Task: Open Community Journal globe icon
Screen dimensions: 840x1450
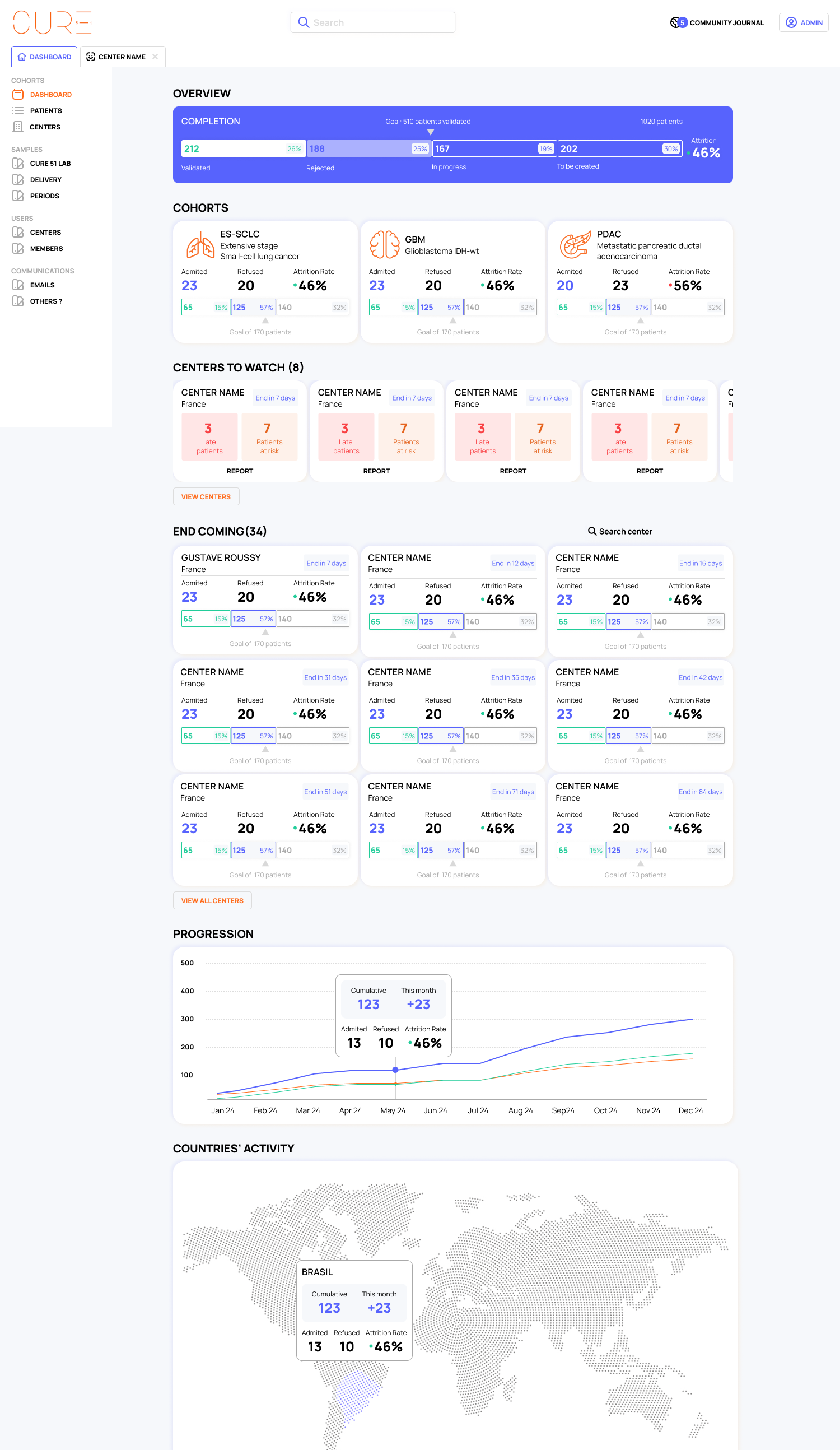Action: click(675, 22)
